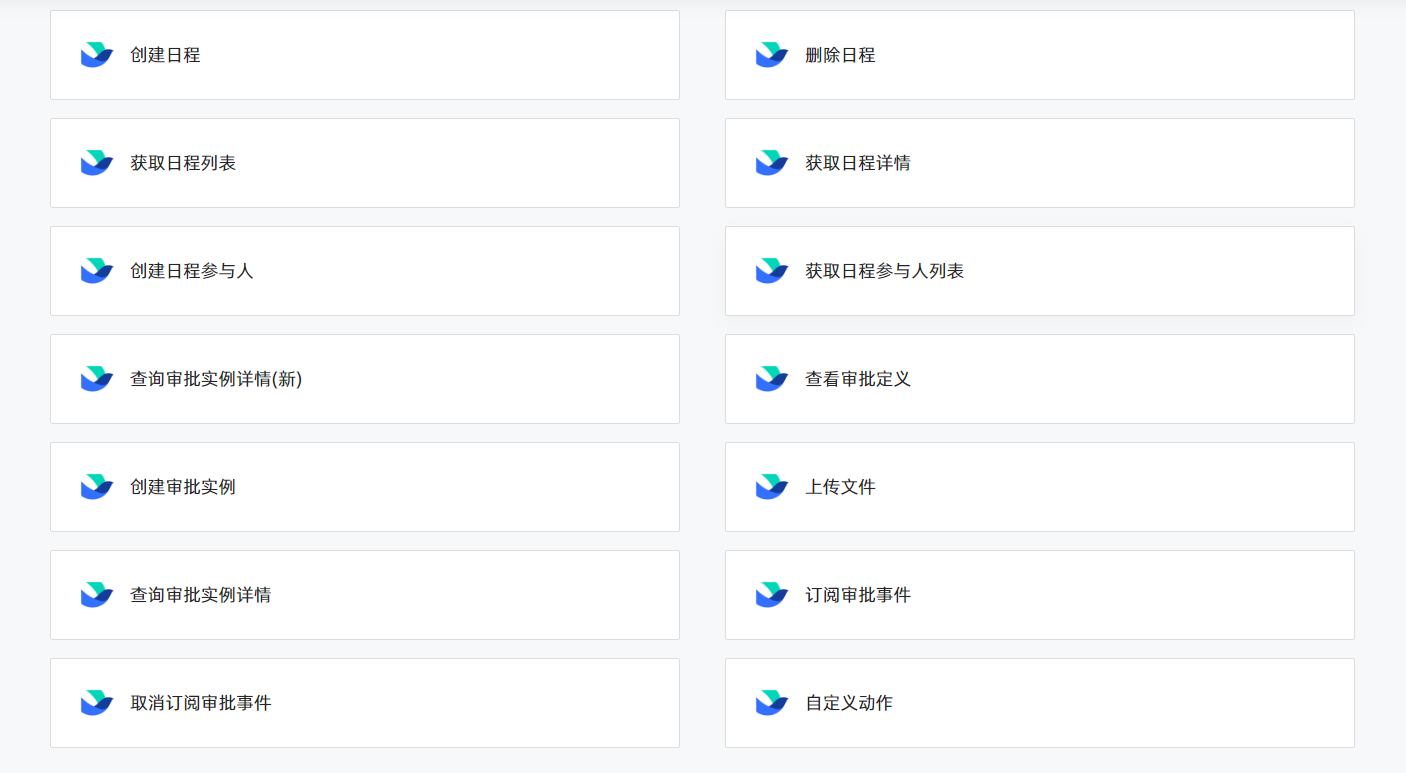Click the Feishu icon beside 删除日程
The height and width of the screenshot is (773, 1406).
point(772,55)
